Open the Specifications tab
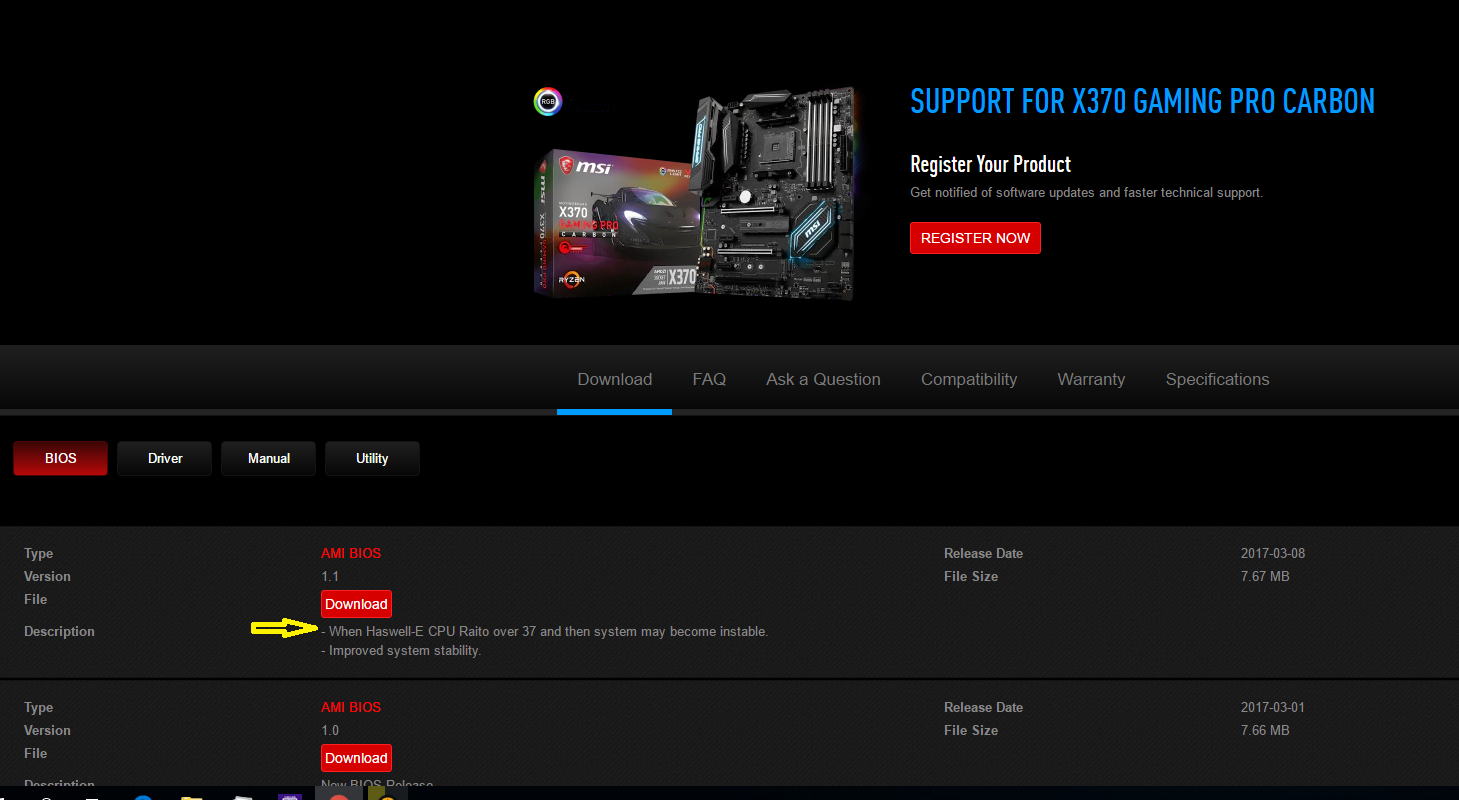This screenshot has width=1459, height=800. (1217, 379)
